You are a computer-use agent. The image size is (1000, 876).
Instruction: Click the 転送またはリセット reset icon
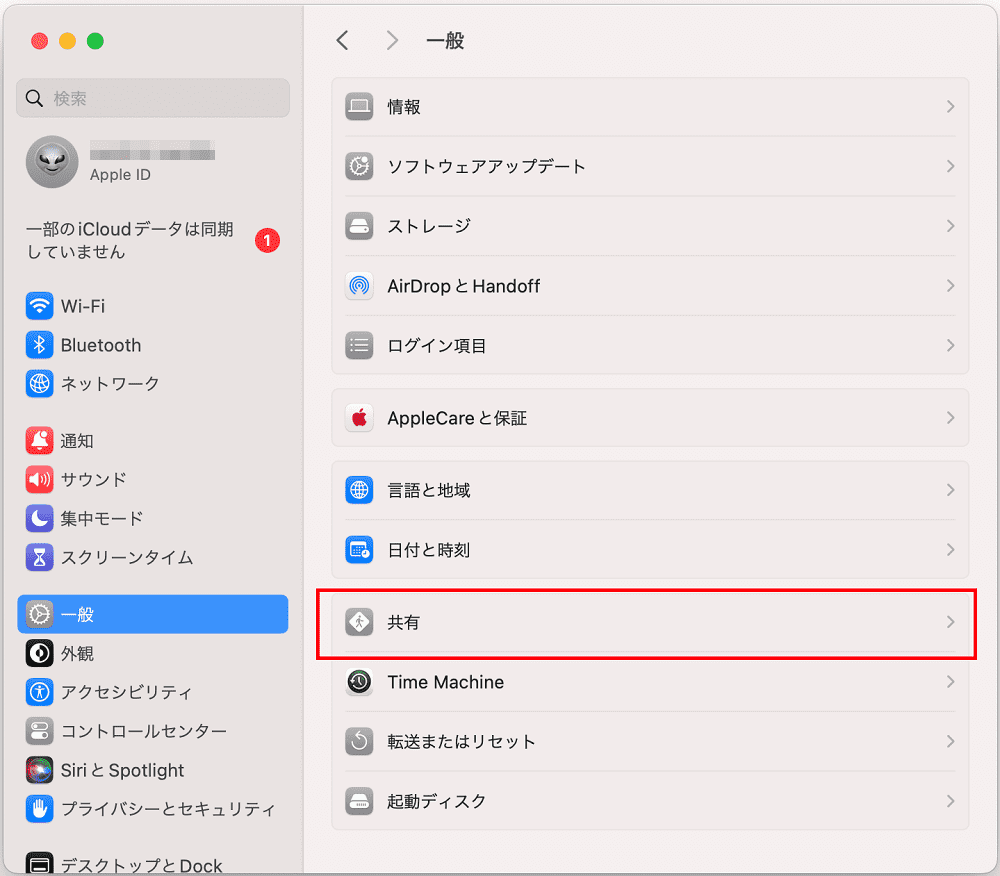(359, 741)
